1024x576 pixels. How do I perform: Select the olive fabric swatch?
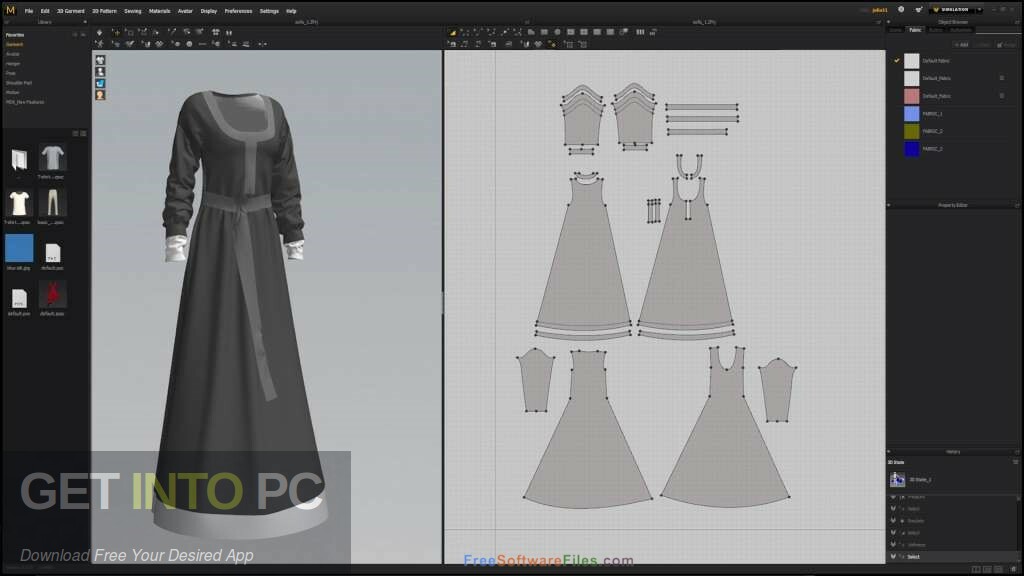(x=912, y=131)
